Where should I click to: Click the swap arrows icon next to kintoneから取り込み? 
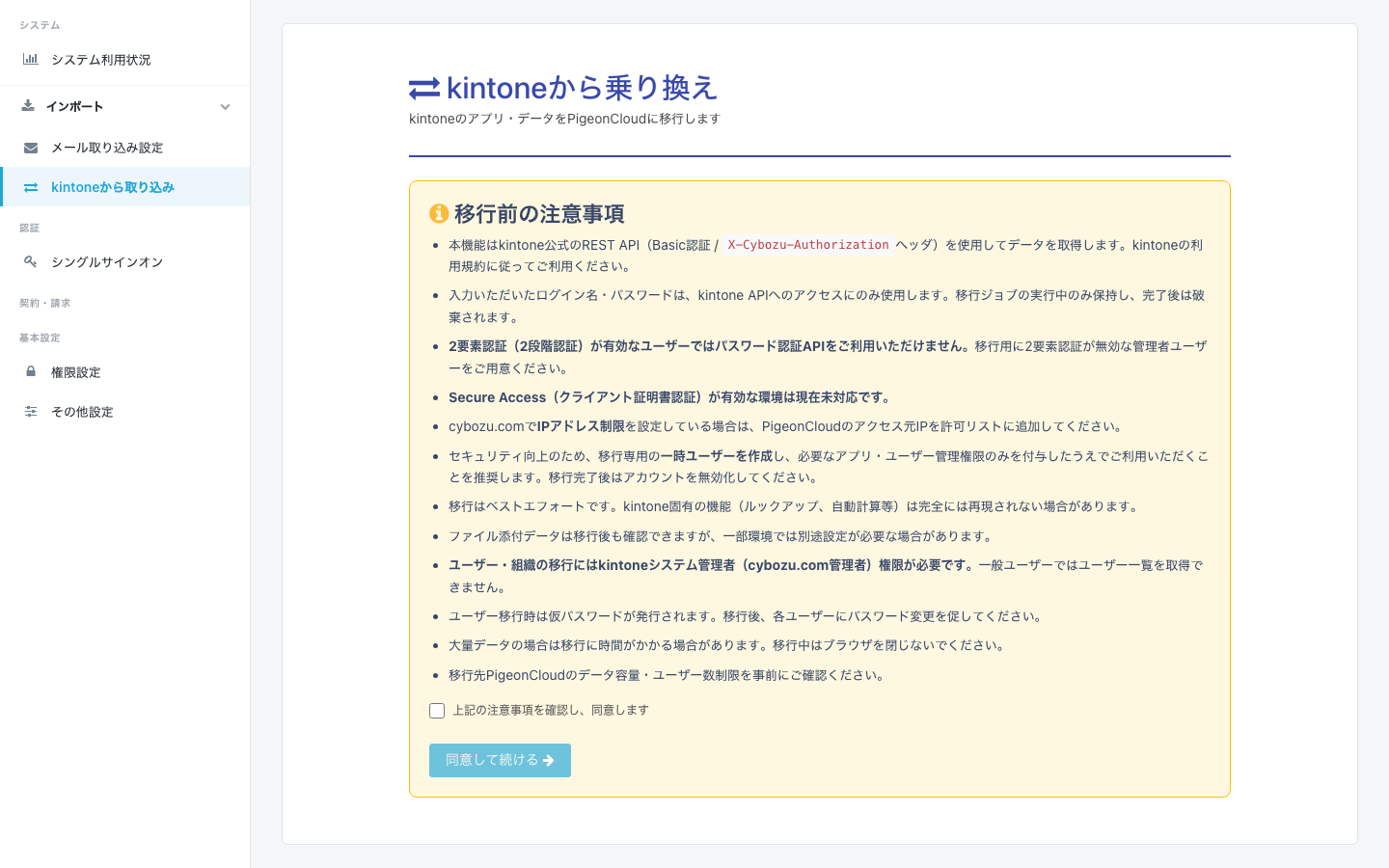click(28, 186)
